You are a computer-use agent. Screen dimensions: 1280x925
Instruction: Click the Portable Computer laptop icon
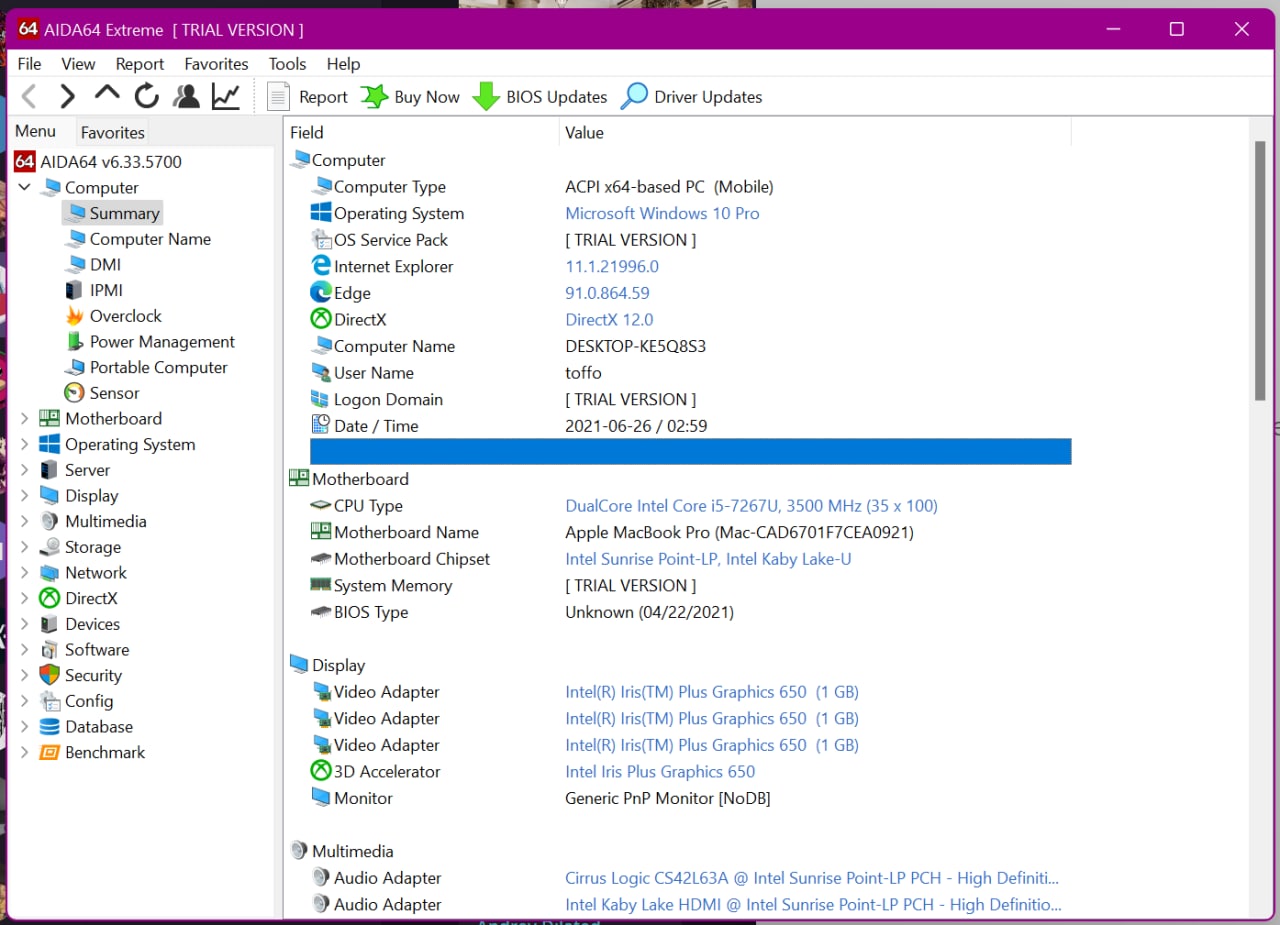75,368
